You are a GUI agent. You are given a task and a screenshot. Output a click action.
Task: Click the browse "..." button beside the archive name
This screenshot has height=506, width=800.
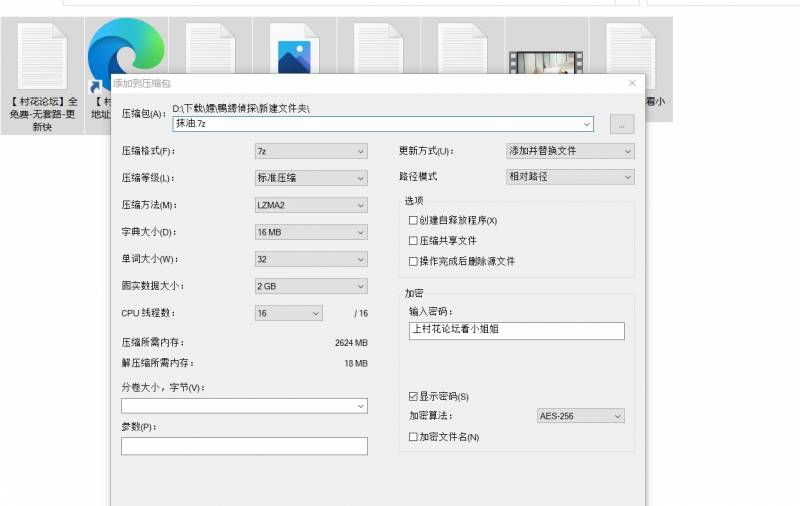pyautogui.click(x=621, y=124)
